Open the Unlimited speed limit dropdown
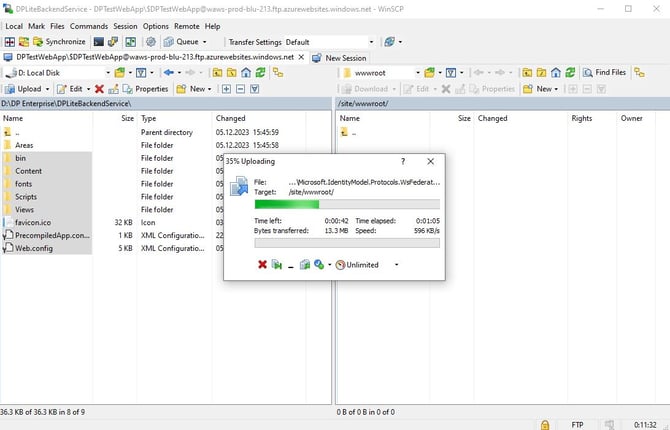The height and width of the screenshot is (430, 670). [396, 264]
